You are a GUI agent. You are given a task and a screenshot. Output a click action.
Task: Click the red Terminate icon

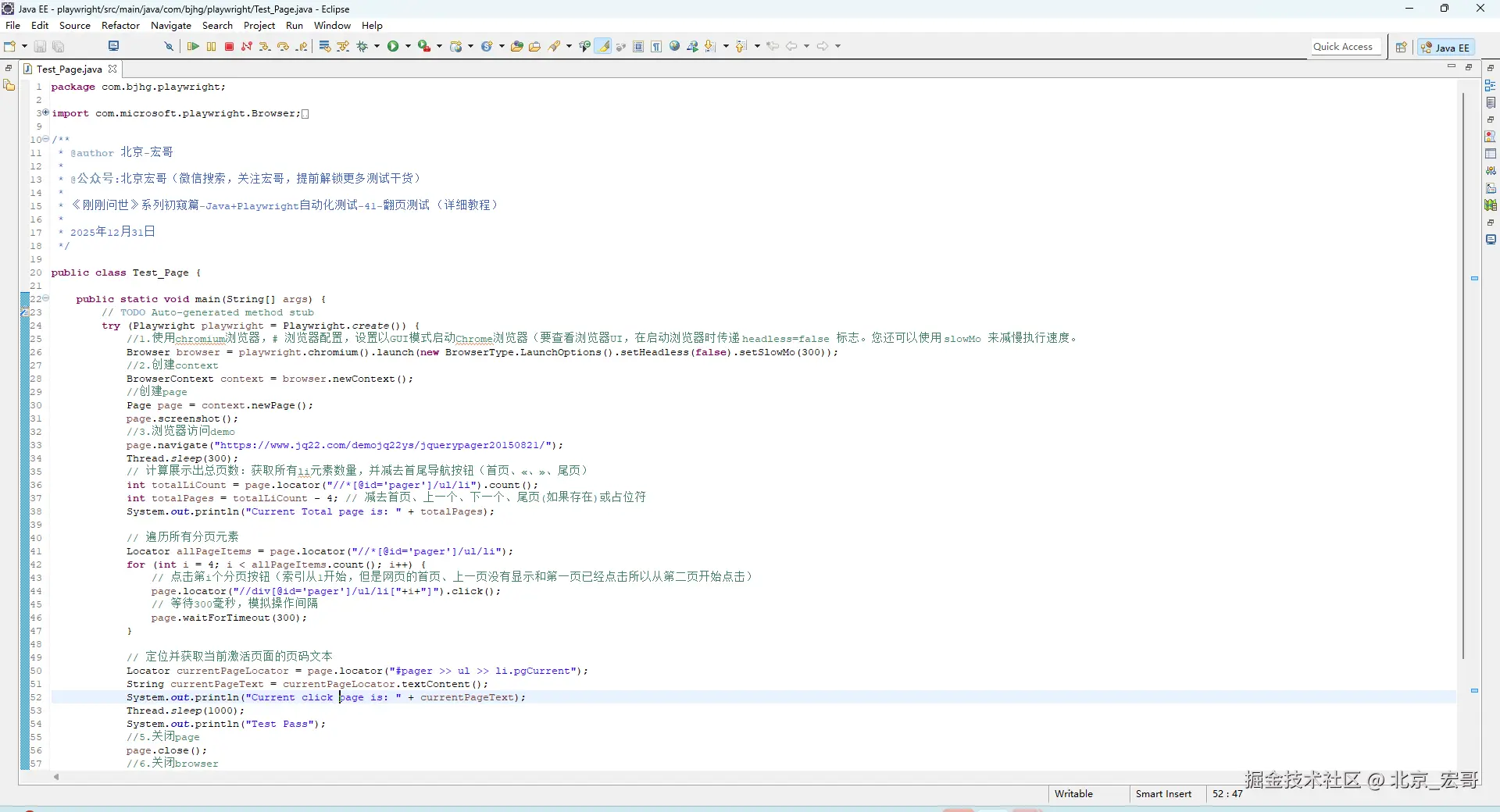(x=229, y=47)
